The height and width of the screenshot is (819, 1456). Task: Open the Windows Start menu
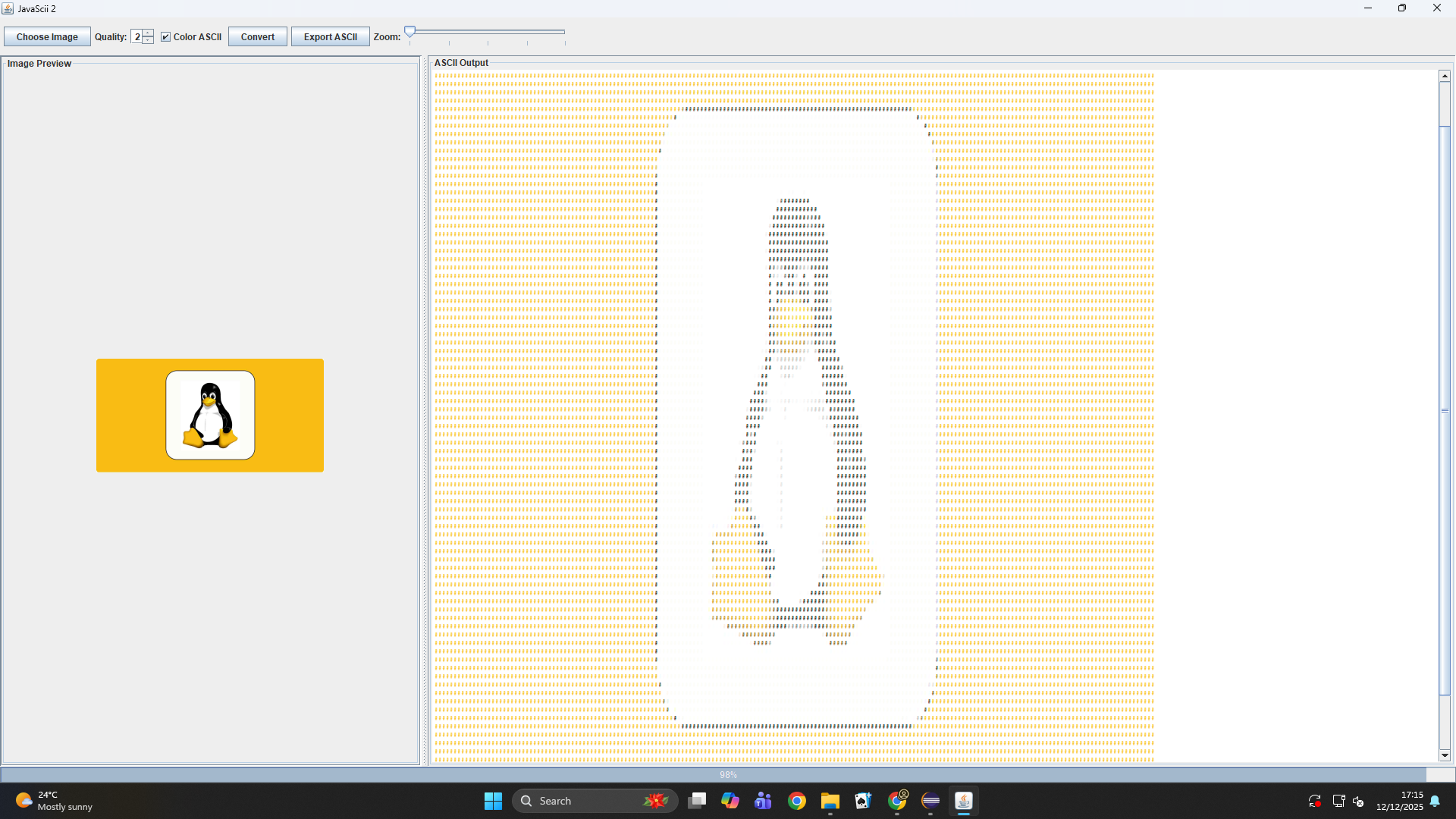(493, 801)
